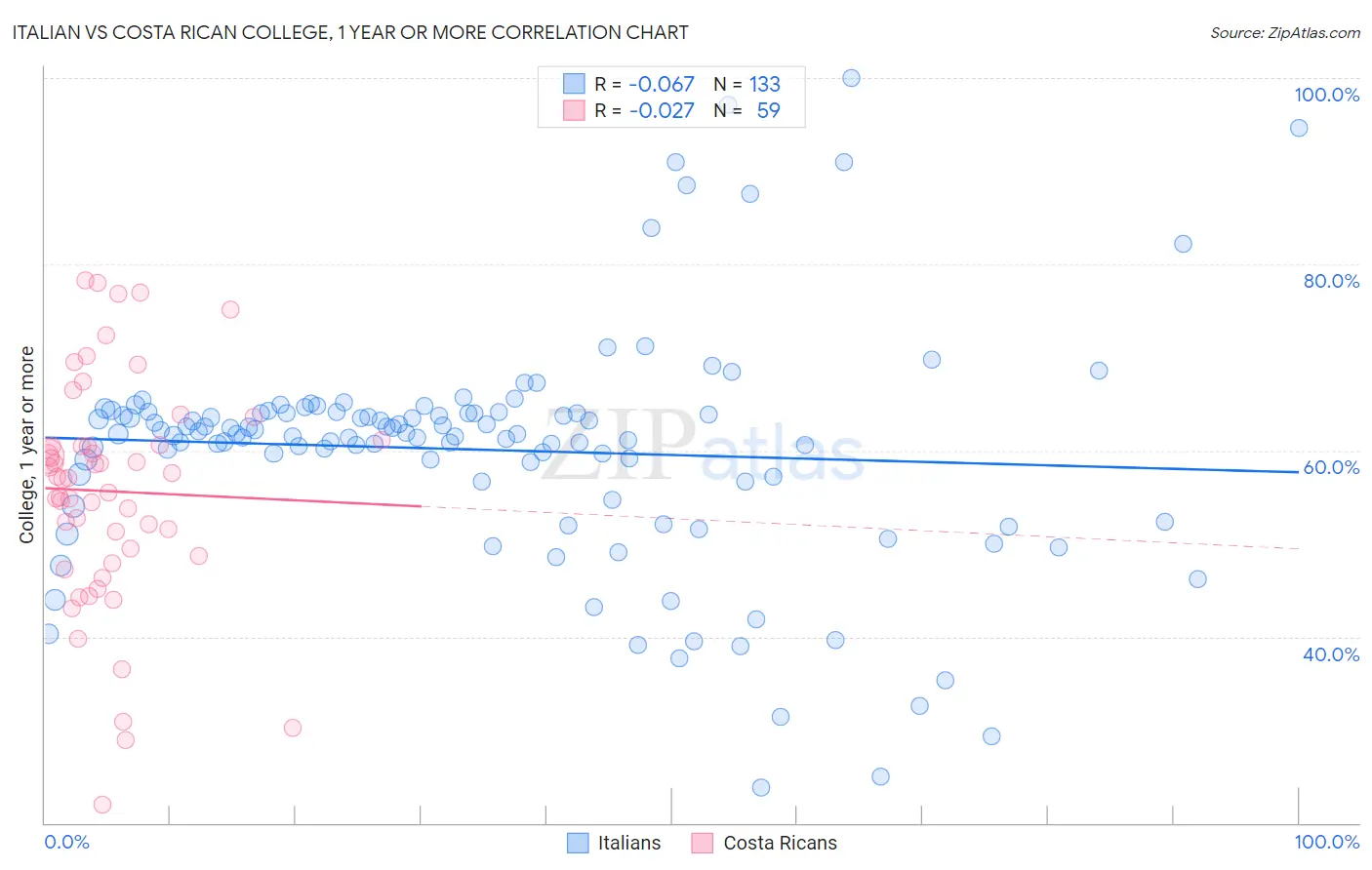Select the Italians legend label
The height and width of the screenshot is (870, 1372).
click(x=629, y=843)
